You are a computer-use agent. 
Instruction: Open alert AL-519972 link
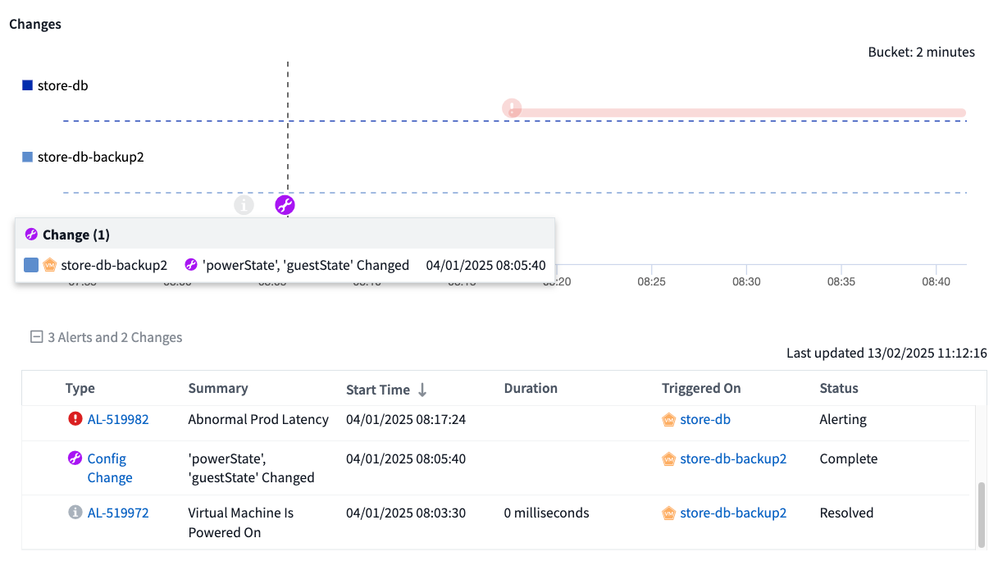[x=118, y=513]
